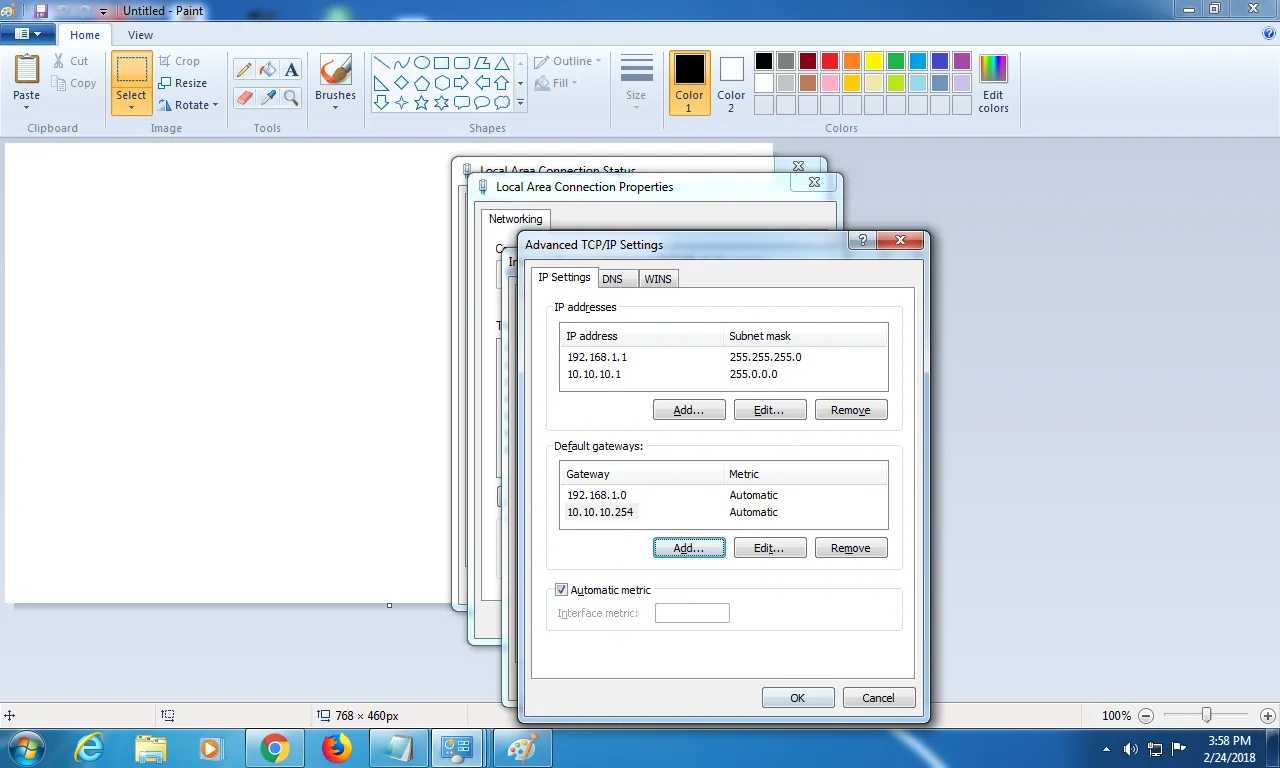Open the Edit colors dialog
This screenshot has height=768, width=1280.
(x=993, y=84)
